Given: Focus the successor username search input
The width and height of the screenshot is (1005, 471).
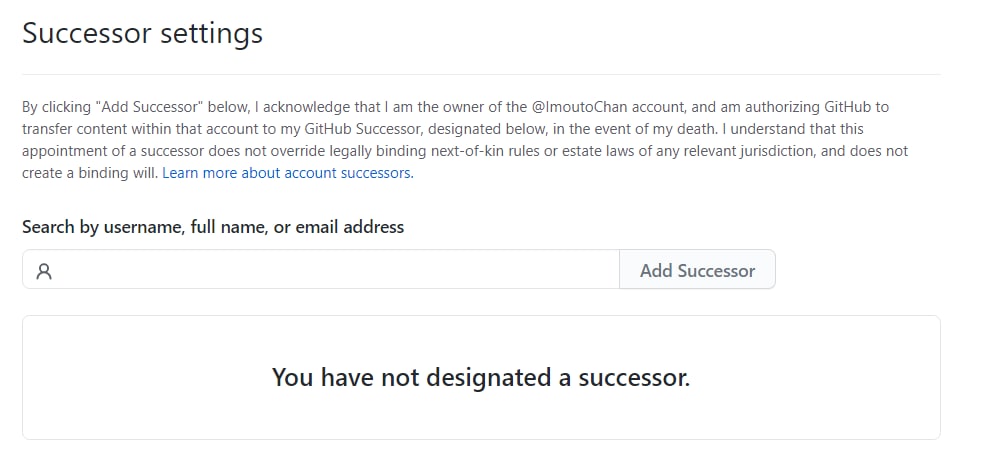Looking at the screenshot, I should point(321,270).
